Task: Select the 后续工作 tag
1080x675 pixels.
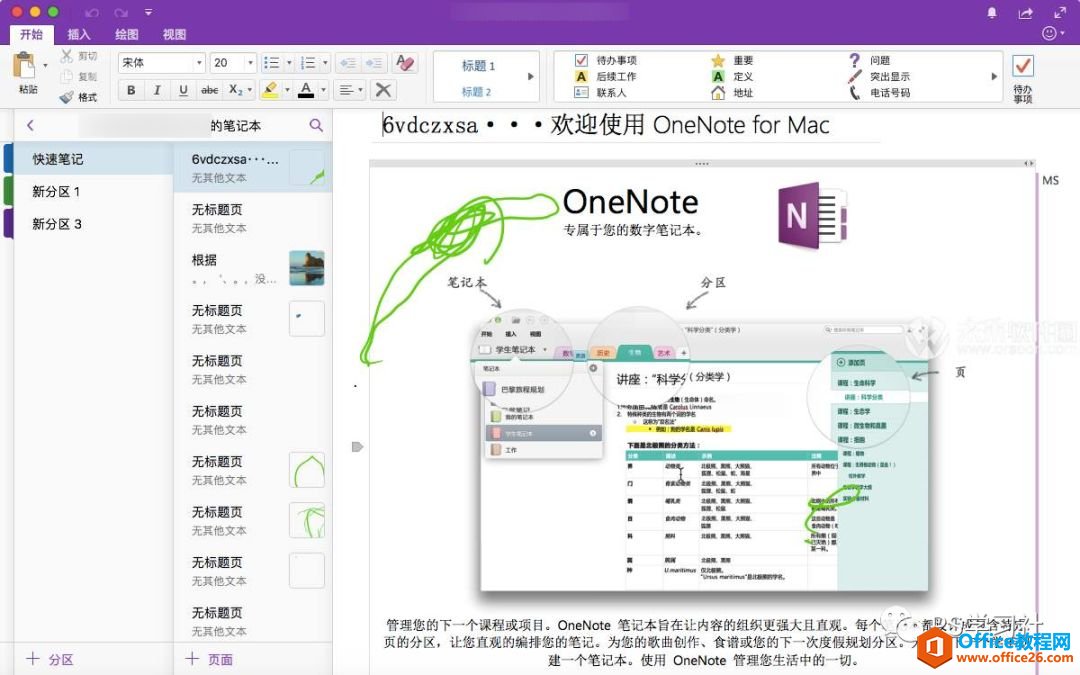Action: pos(605,76)
